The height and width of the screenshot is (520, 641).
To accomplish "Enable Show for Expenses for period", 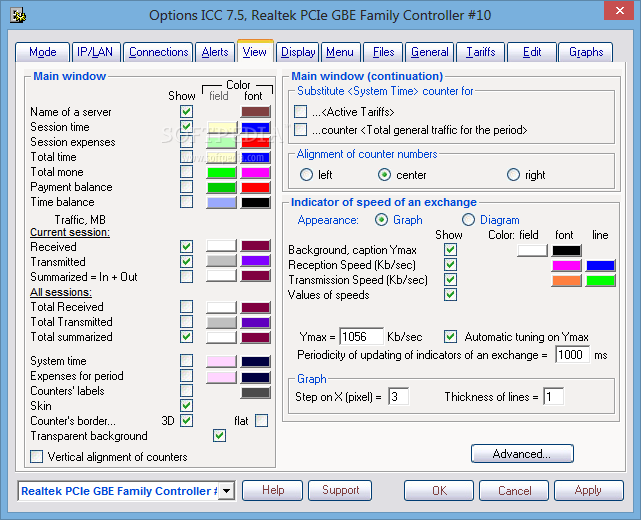I will pos(186,375).
